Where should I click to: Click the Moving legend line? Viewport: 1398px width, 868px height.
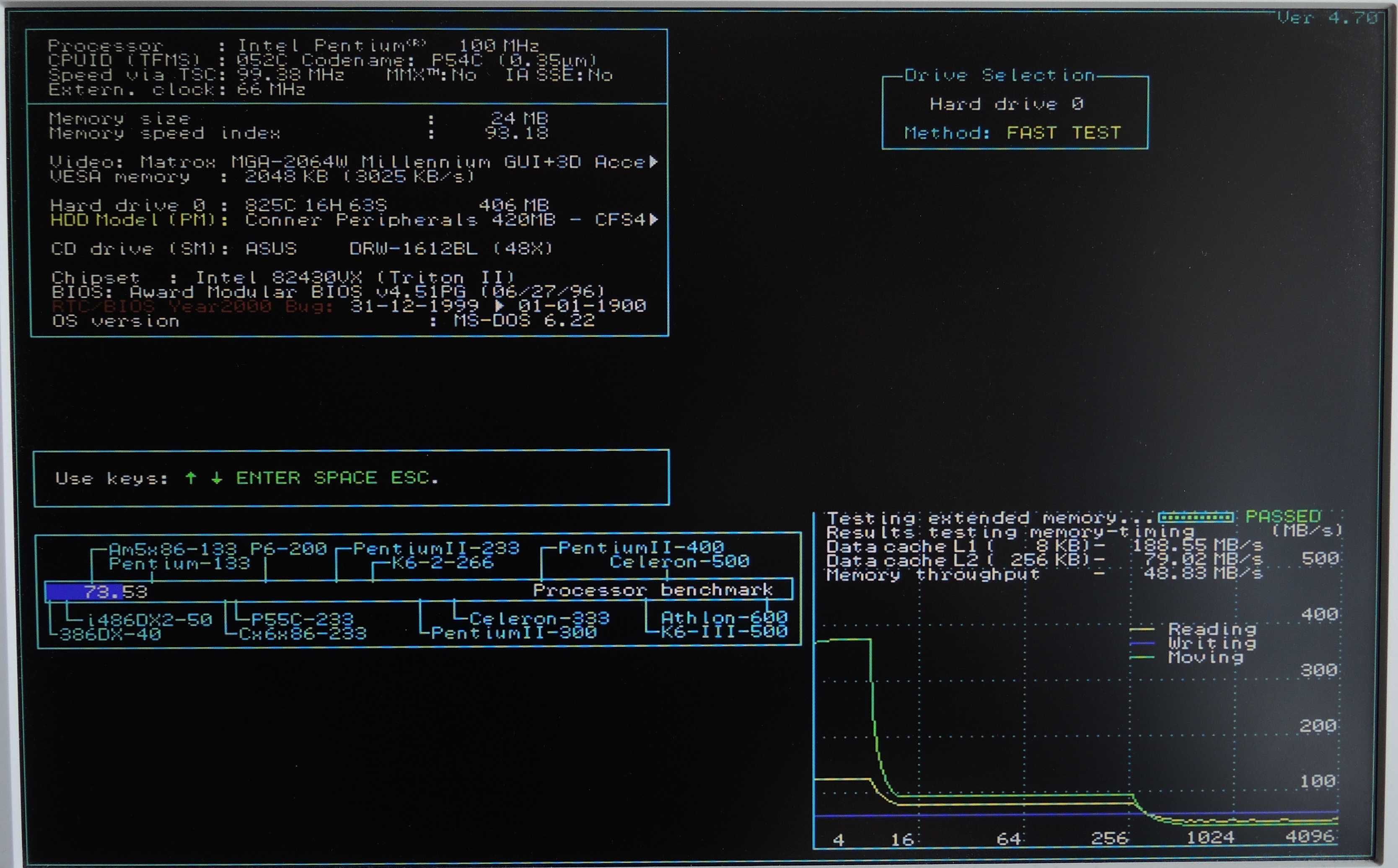(1142, 657)
